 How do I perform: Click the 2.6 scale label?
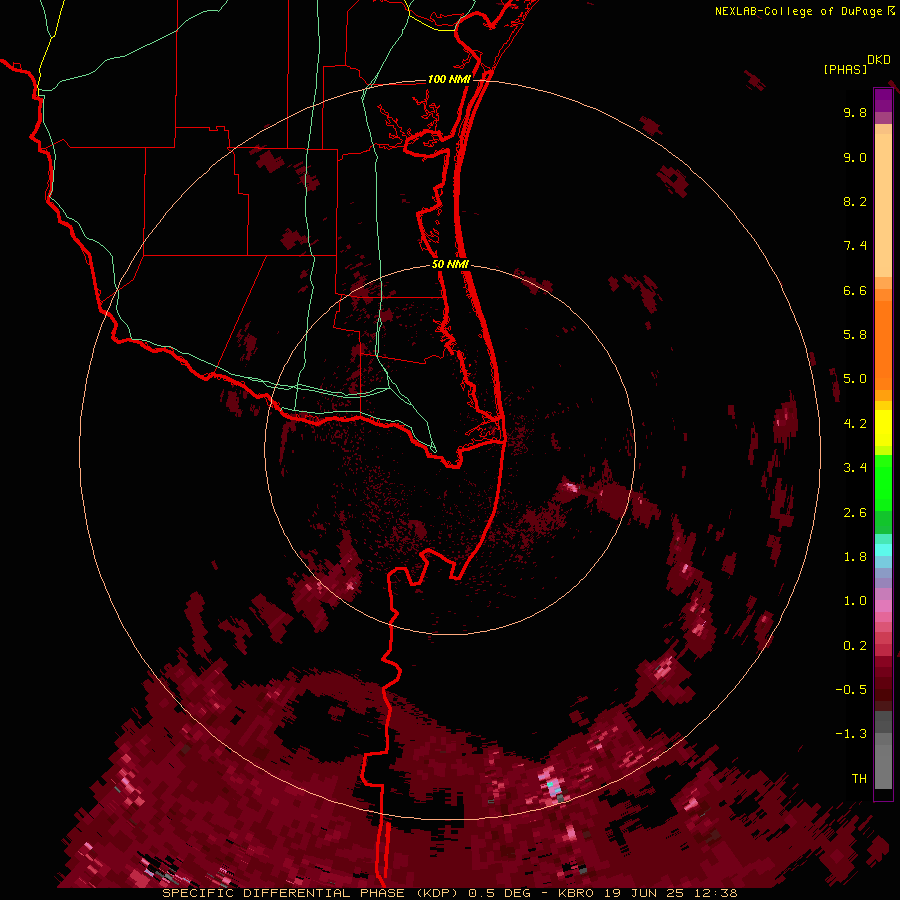855,513
